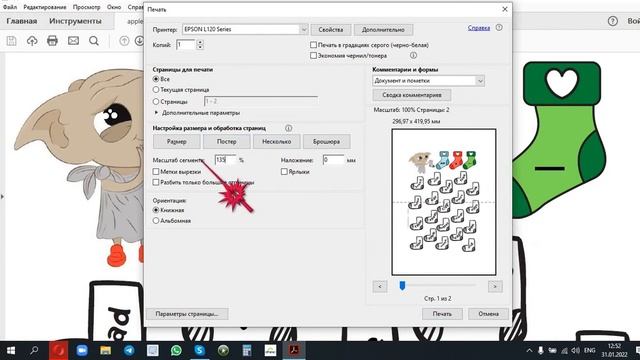
Task: Enable Ярлыки checkbox
Action: 284,172
